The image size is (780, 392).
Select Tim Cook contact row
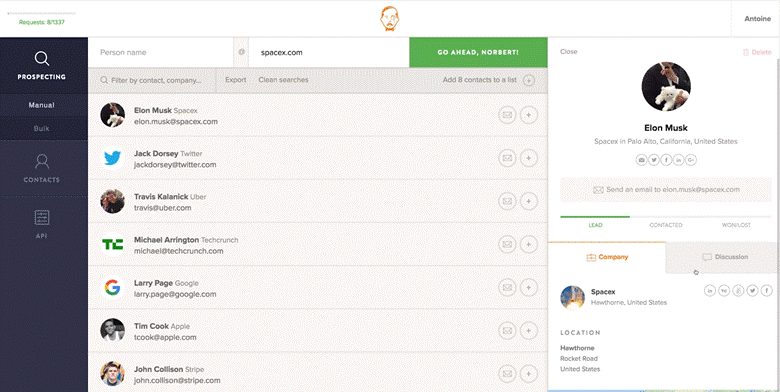(318, 331)
